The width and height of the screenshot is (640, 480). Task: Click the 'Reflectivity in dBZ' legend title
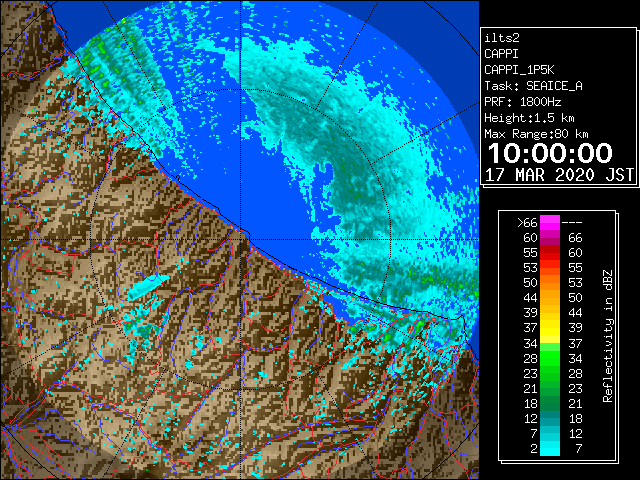[x=608, y=336]
